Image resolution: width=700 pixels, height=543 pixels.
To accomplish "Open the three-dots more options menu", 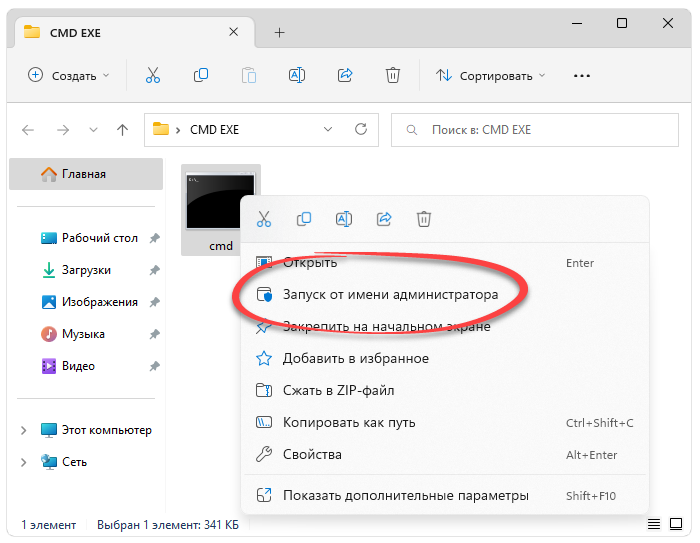I will pyautogui.click(x=582, y=76).
